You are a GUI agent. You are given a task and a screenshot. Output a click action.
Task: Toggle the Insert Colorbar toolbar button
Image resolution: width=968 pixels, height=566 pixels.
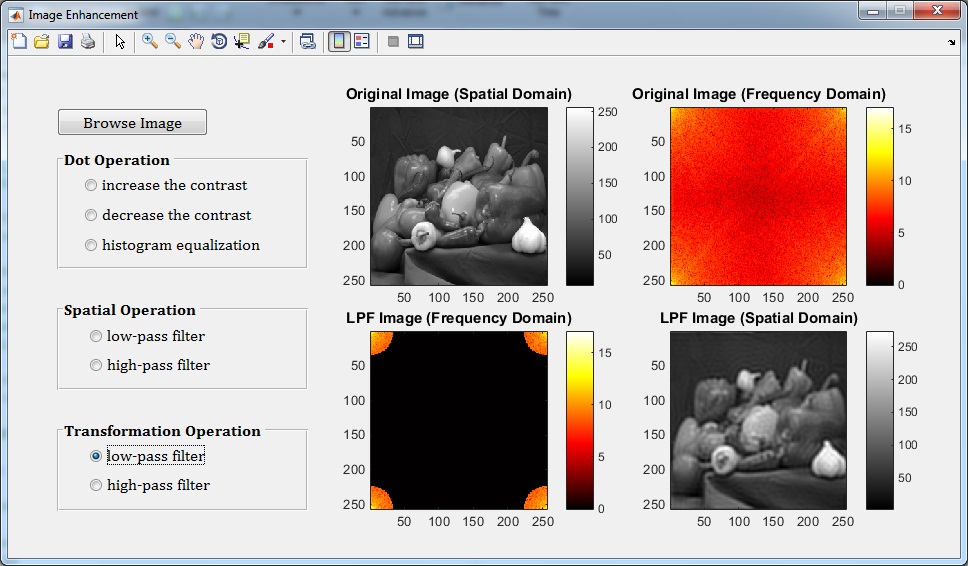339,42
